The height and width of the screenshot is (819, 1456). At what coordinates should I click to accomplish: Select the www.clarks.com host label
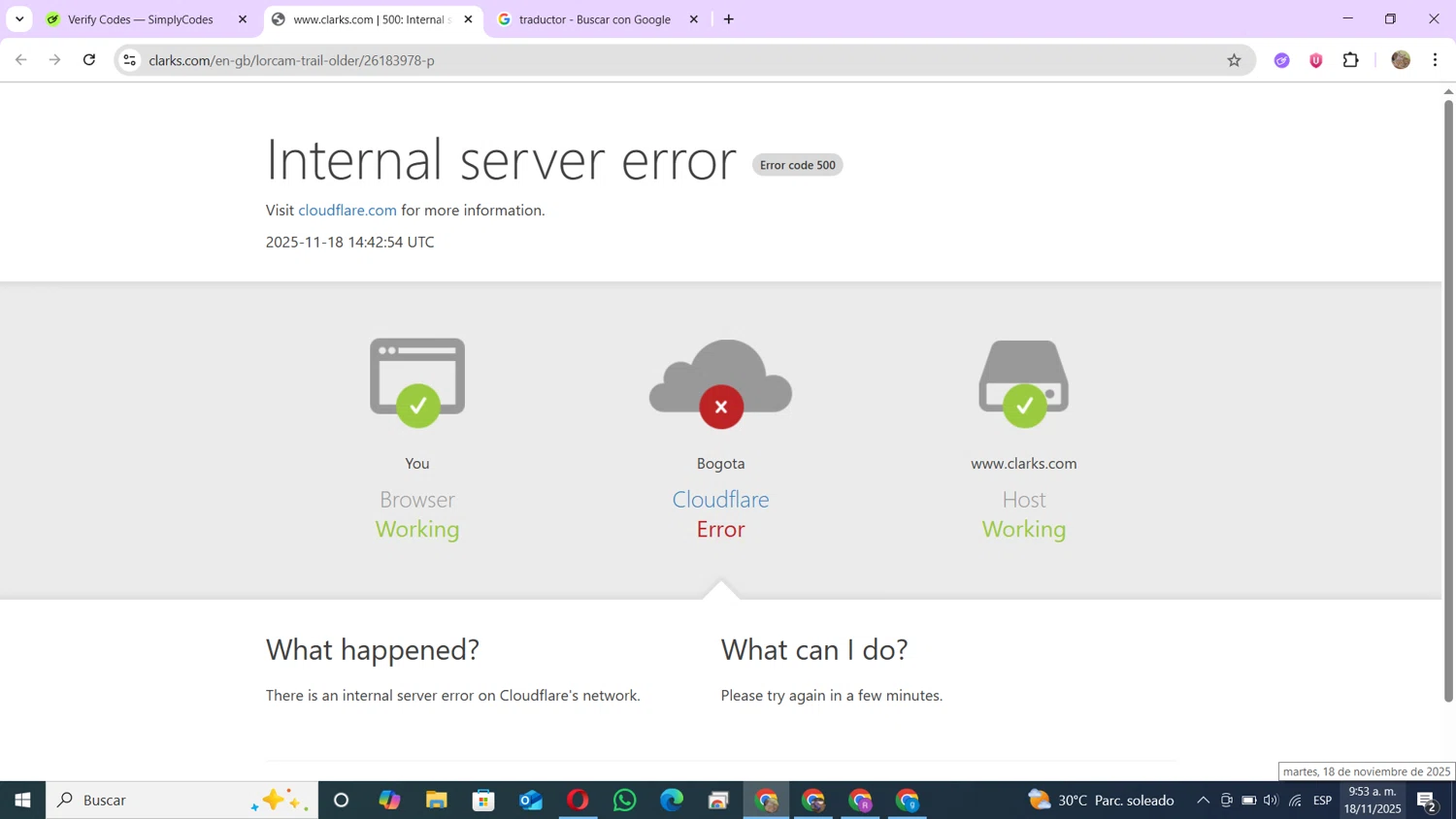(1024, 464)
